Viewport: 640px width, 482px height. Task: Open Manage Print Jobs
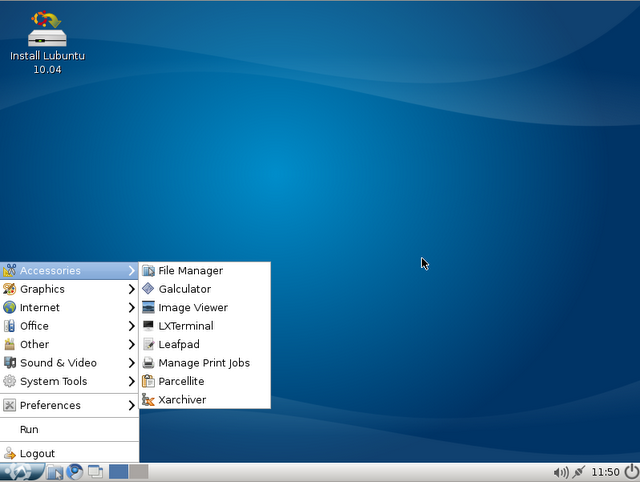tap(204, 363)
